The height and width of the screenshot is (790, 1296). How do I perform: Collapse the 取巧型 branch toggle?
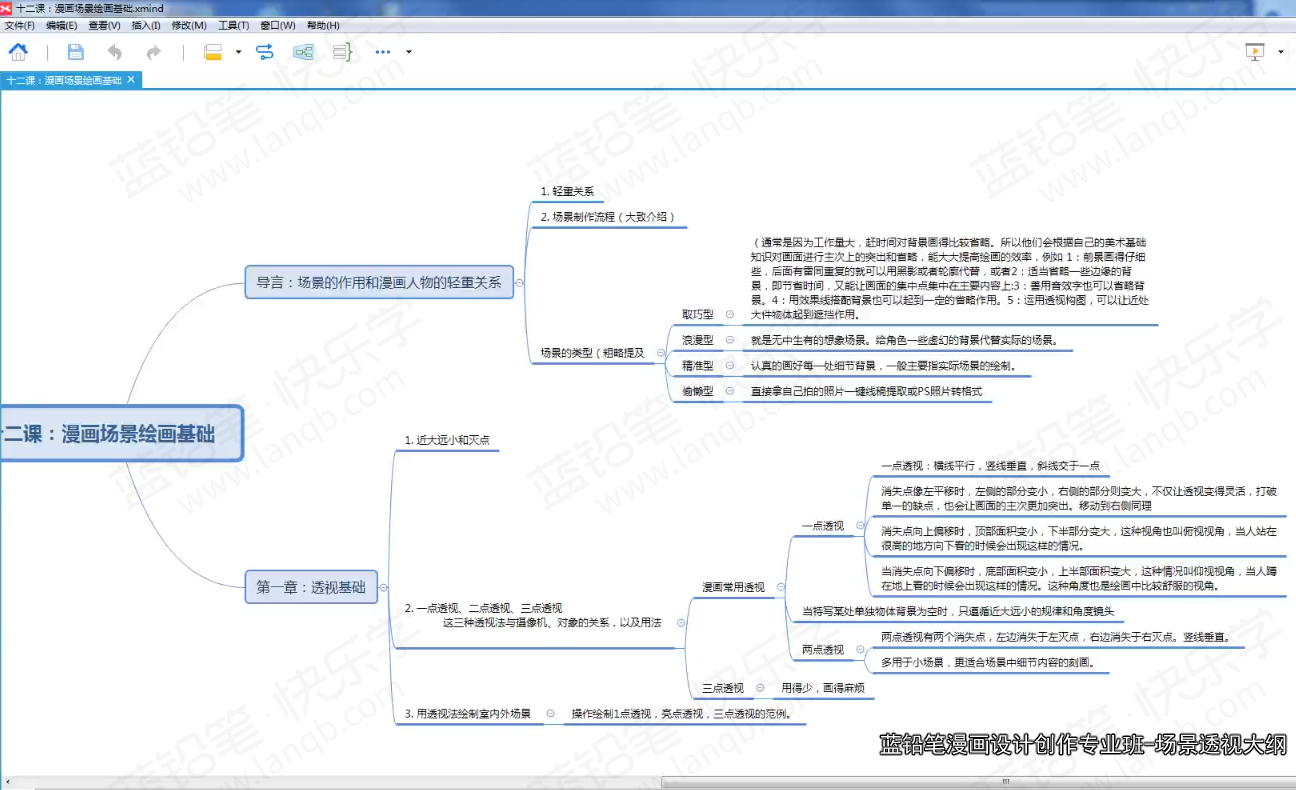pos(729,314)
